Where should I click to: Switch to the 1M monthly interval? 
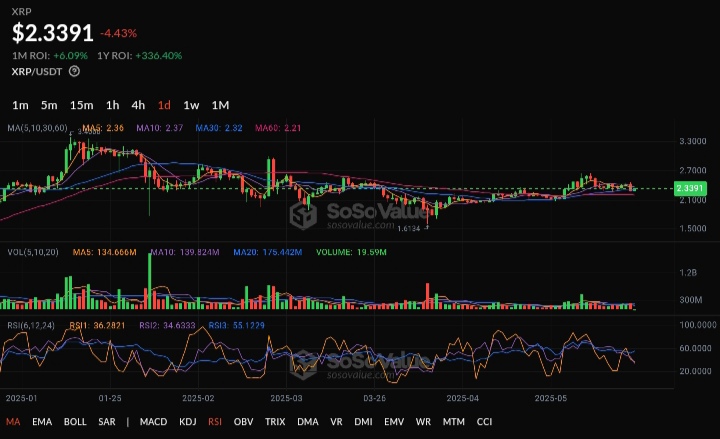[220, 105]
